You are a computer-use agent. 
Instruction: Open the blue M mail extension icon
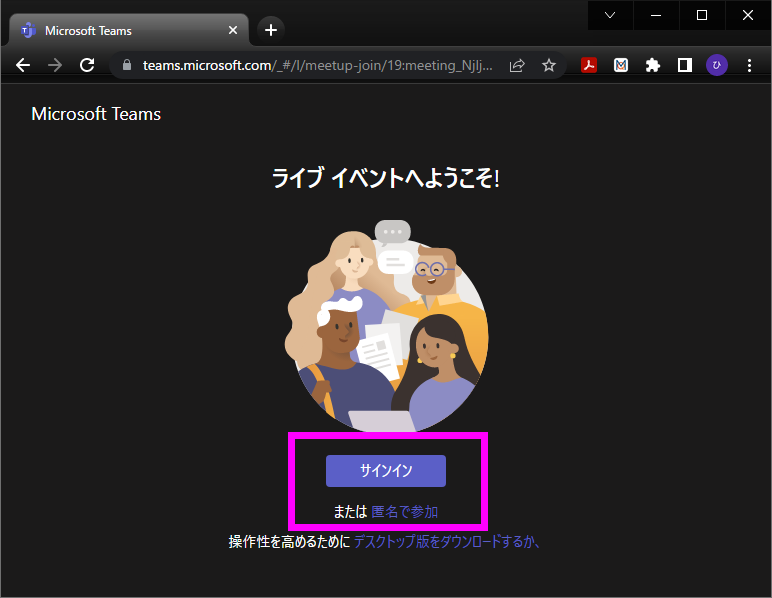621,65
